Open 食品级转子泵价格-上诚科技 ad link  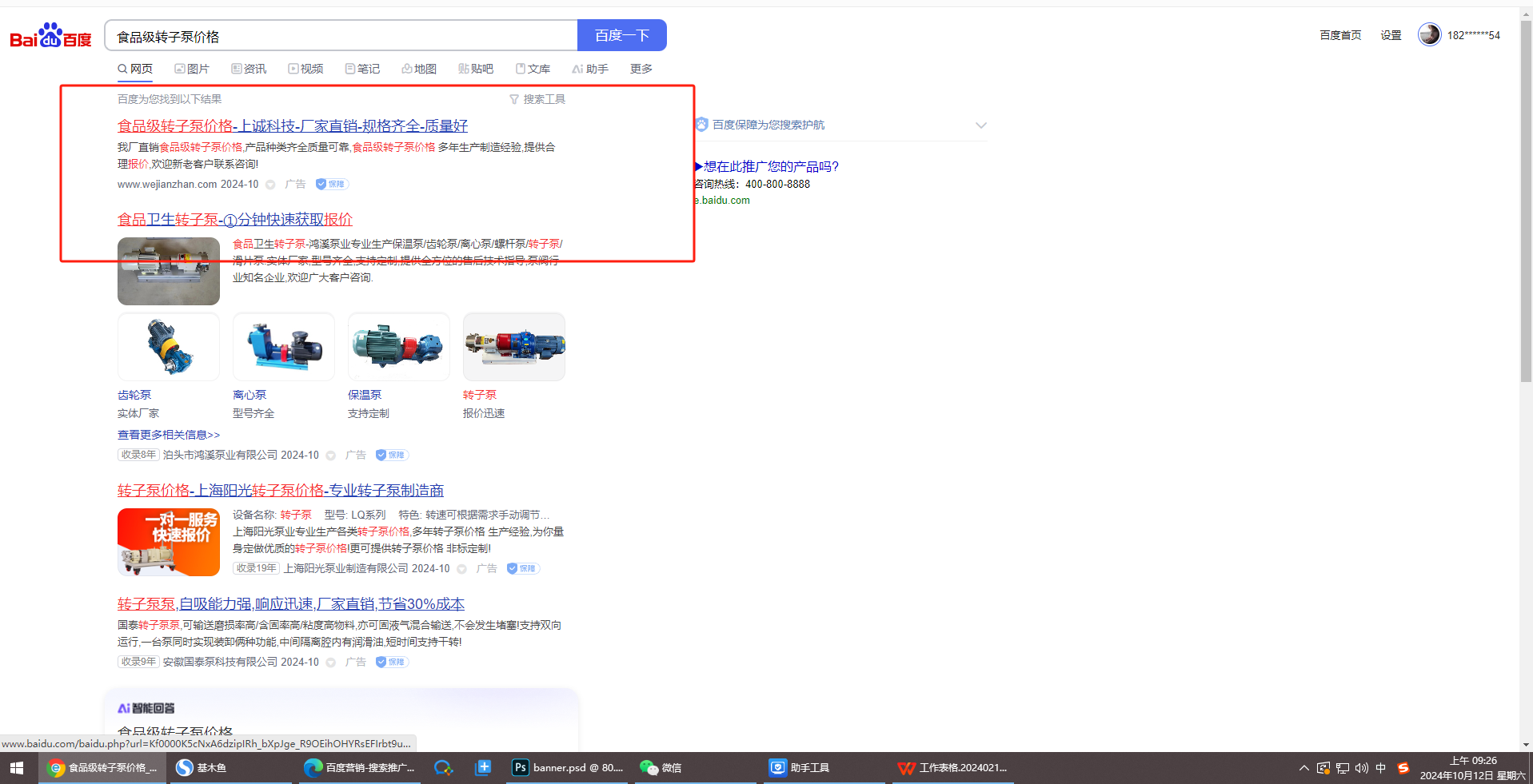(x=293, y=126)
